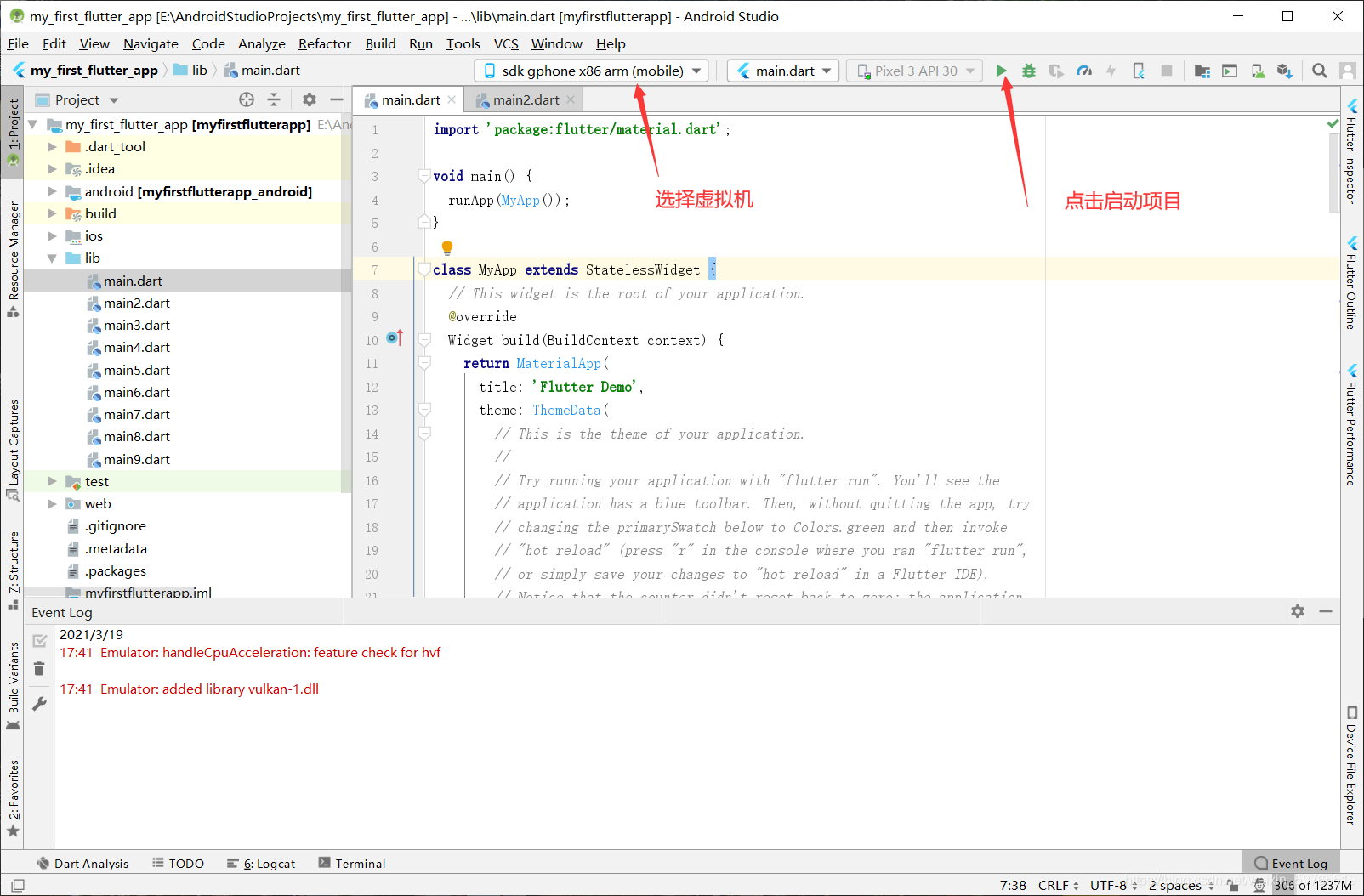Open the VCS menu
This screenshot has height=896, width=1364.
pos(506,43)
